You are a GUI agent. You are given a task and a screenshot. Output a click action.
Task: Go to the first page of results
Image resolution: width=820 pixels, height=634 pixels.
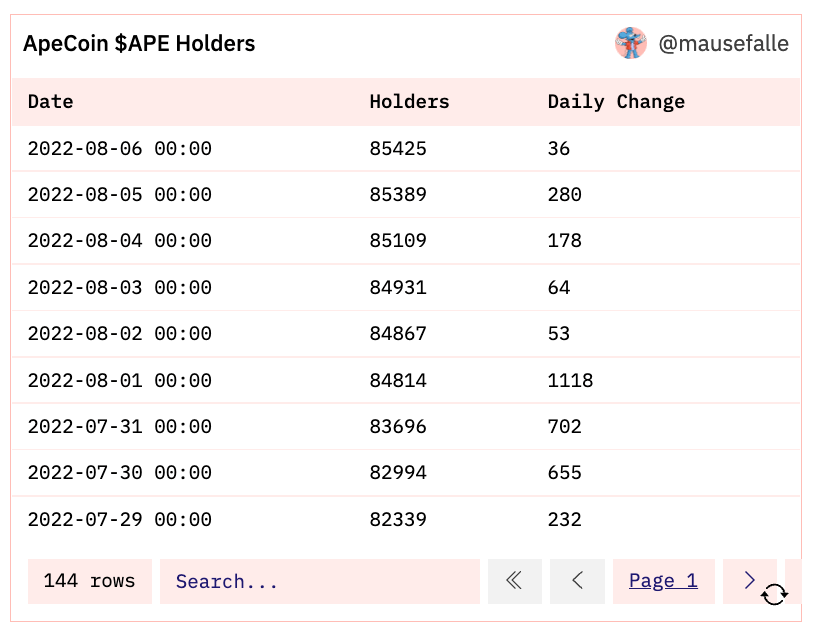tap(514, 581)
